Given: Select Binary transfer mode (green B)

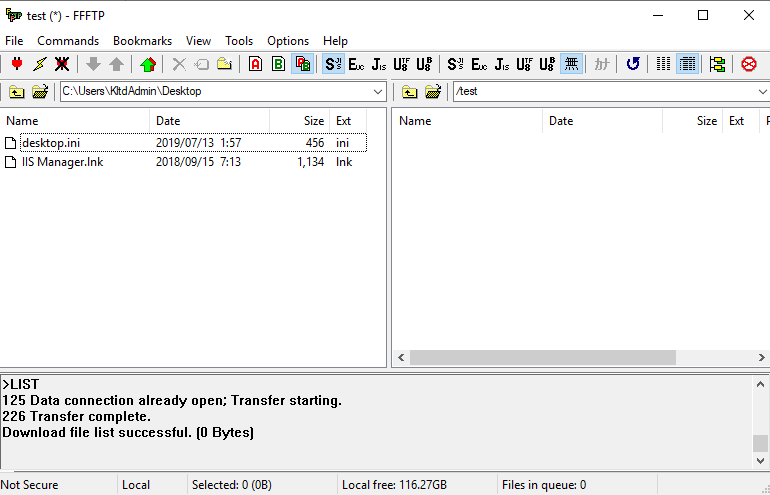Looking at the screenshot, I should coord(278,64).
